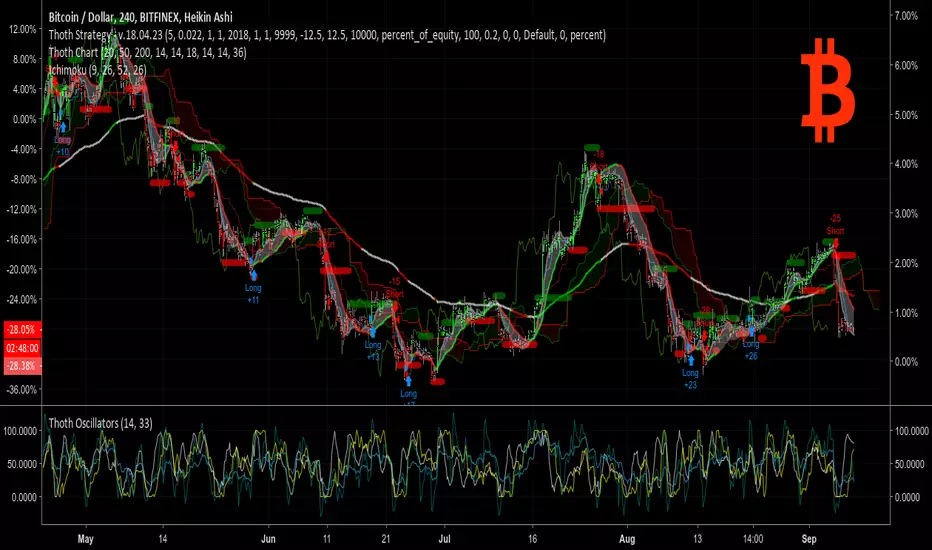
Task: Click the 14:00 label on time axis
Action: [753, 539]
